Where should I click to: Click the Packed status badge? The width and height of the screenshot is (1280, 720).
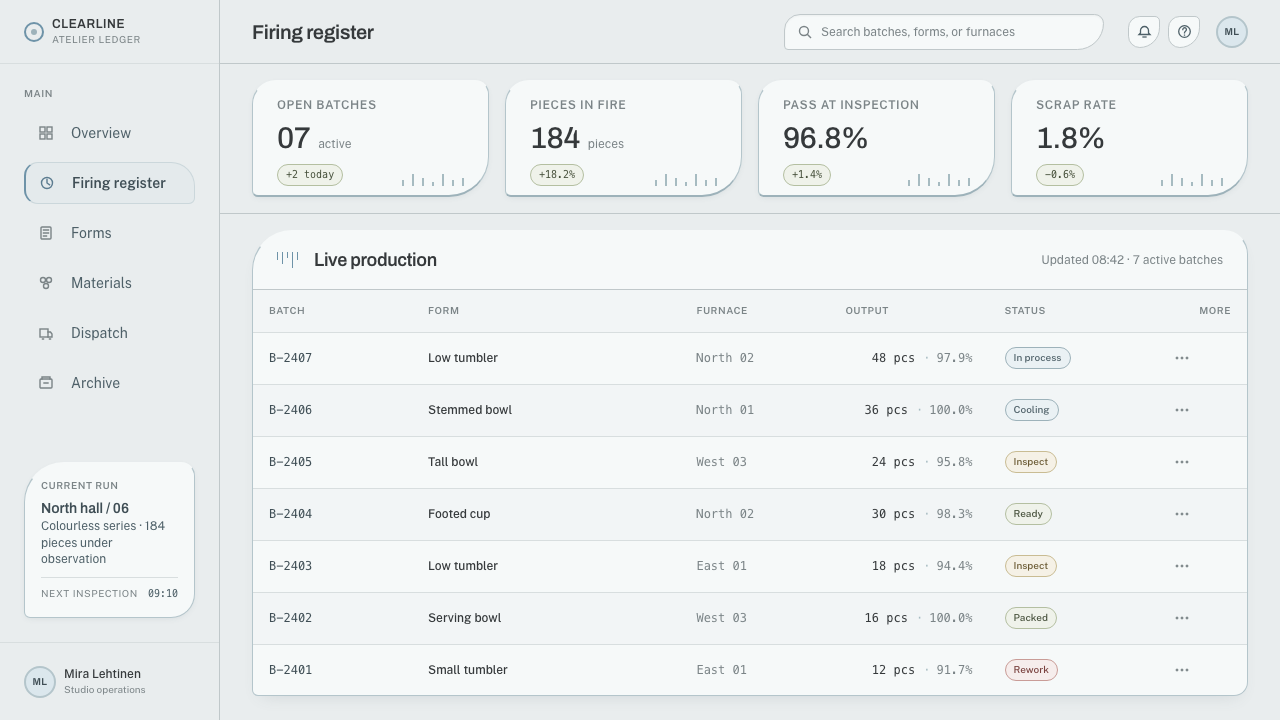1030,618
